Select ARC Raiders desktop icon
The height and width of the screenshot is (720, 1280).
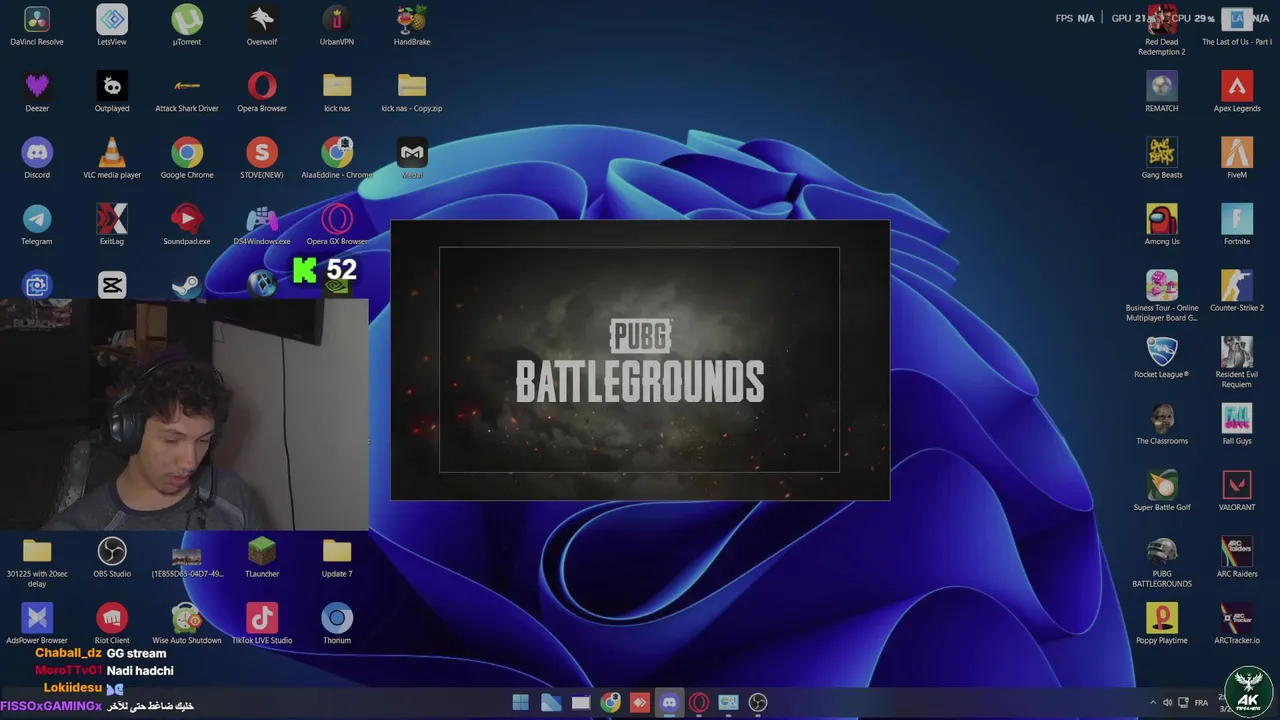point(1237,558)
